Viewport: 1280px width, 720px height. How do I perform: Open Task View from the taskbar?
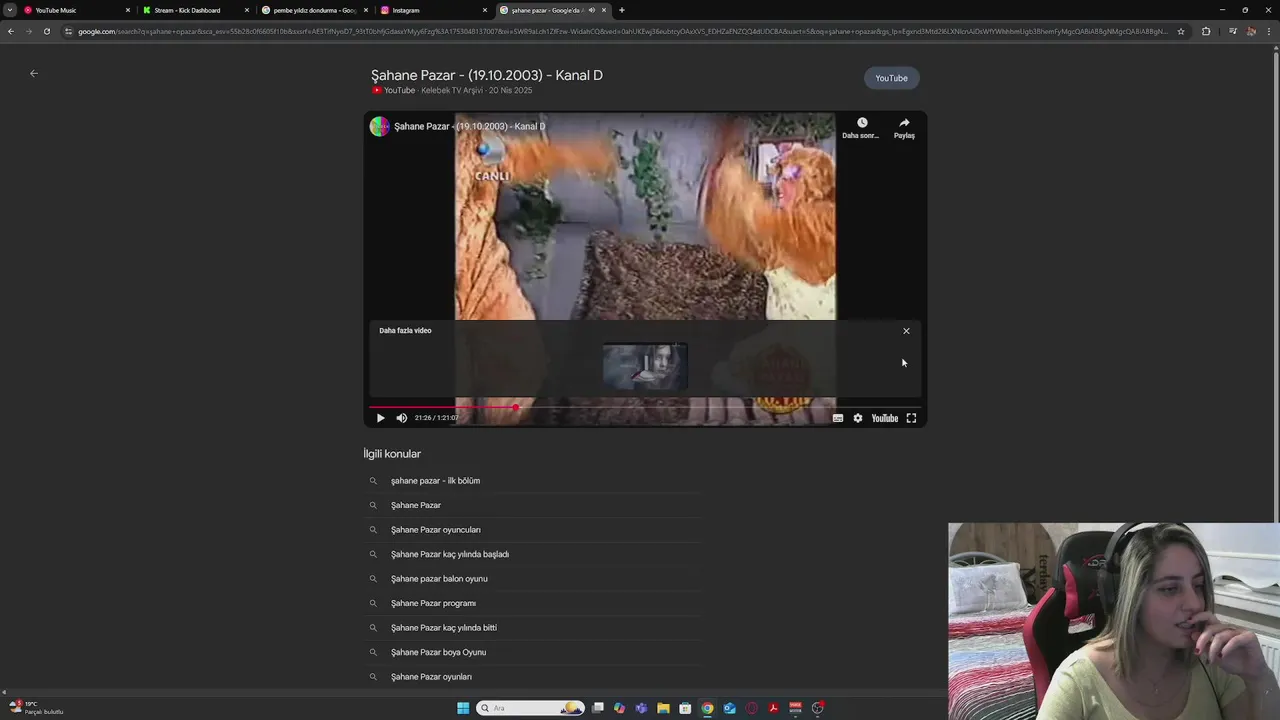click(598, 708)
